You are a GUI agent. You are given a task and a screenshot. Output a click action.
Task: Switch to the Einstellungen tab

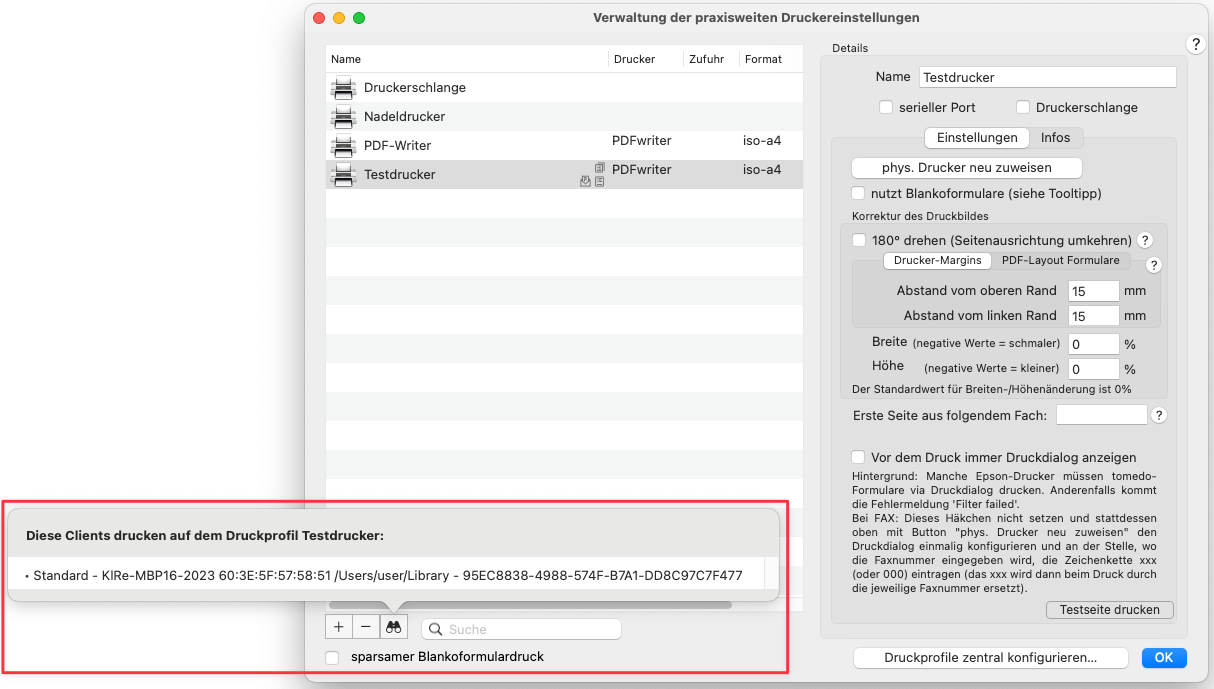point(977,138)
